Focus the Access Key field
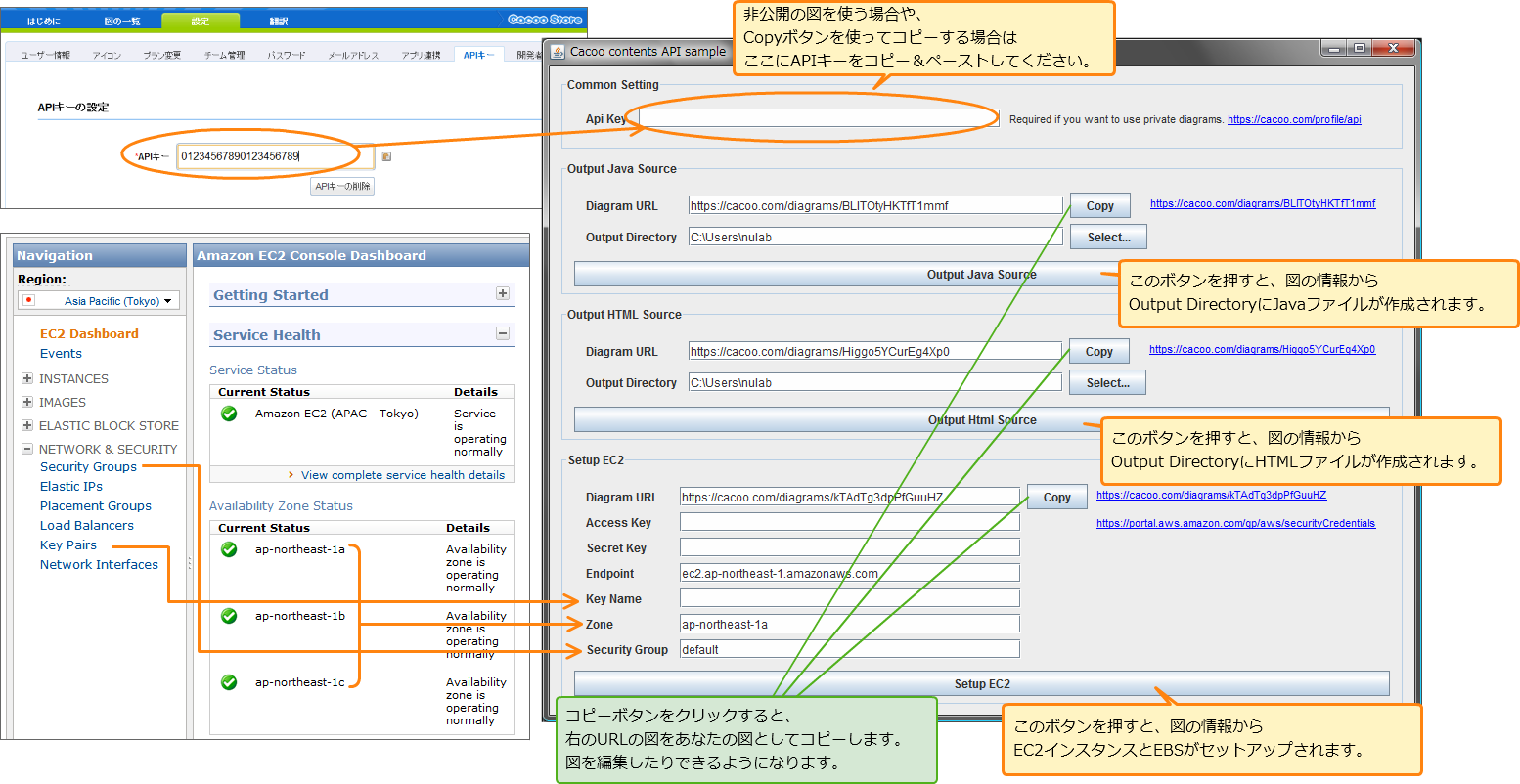1520x784 pixels. pyautogui.click(x=850, y=523)
